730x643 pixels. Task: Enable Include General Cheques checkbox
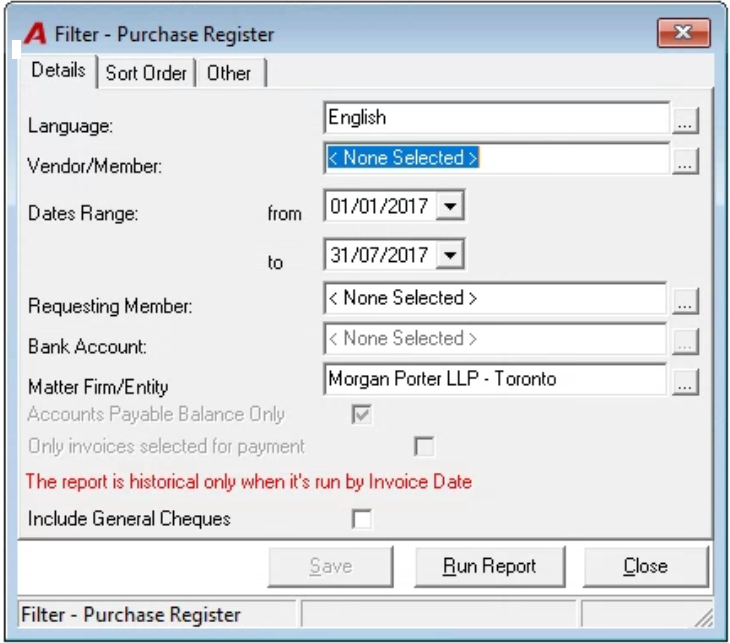(362, 519)
